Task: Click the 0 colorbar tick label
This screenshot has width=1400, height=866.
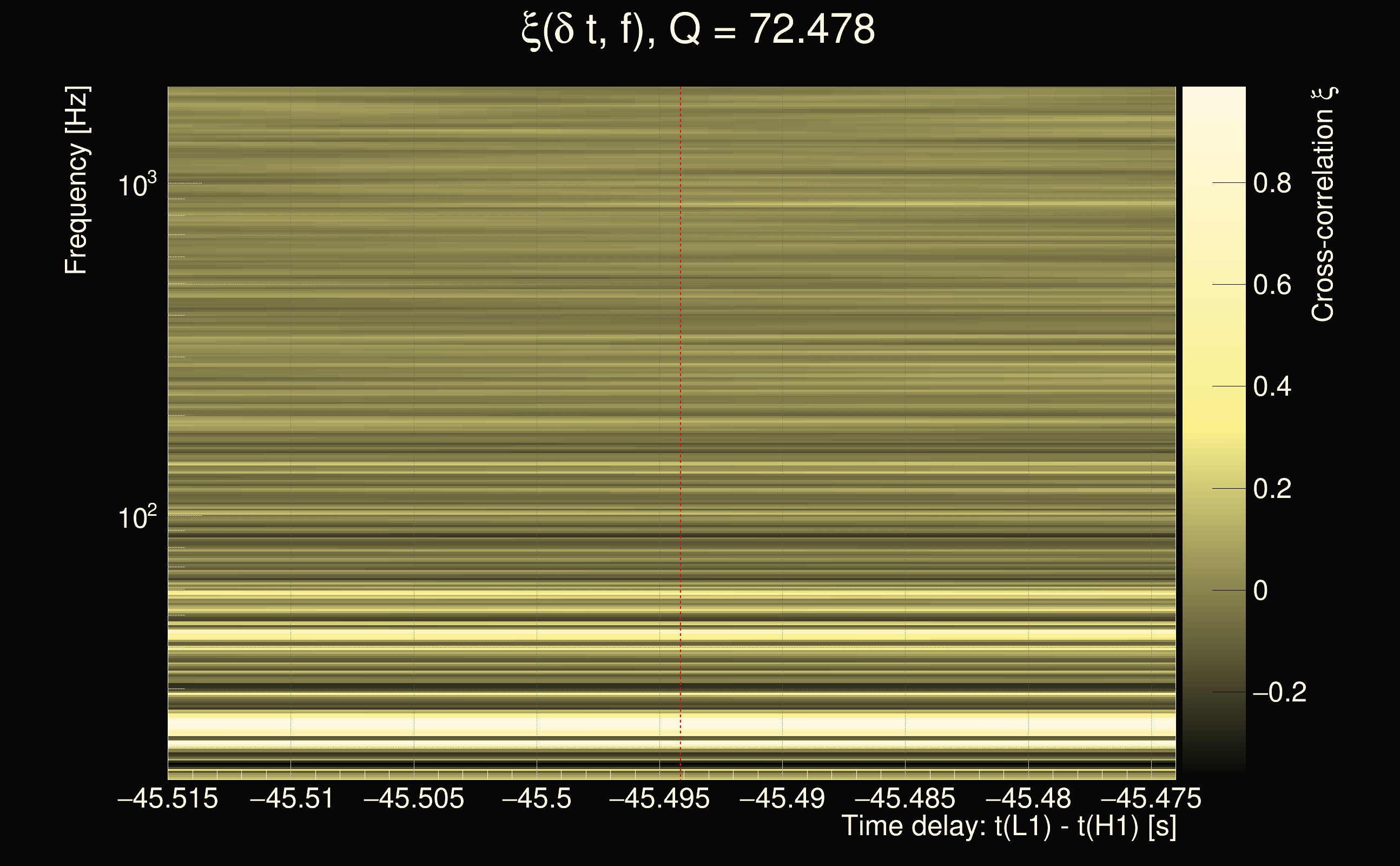Action: click(x=1260, y=591)
